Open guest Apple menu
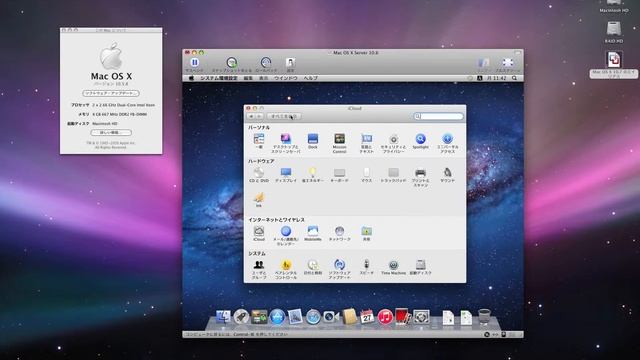Image resolution: width=640 pixels, height=360 pixels. (x=191, y=78)
